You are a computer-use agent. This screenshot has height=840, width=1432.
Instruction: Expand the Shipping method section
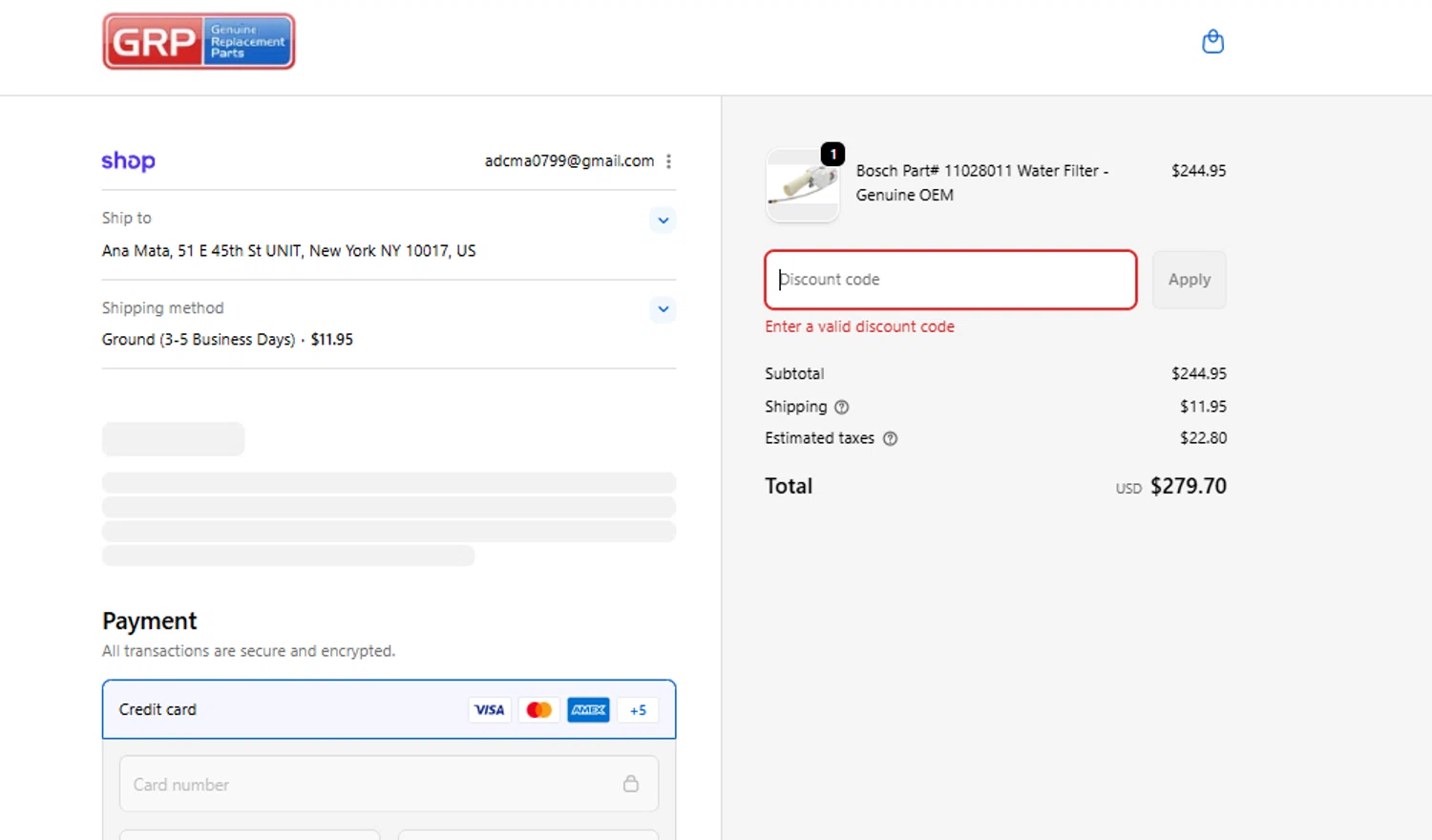tap(663, 309)
